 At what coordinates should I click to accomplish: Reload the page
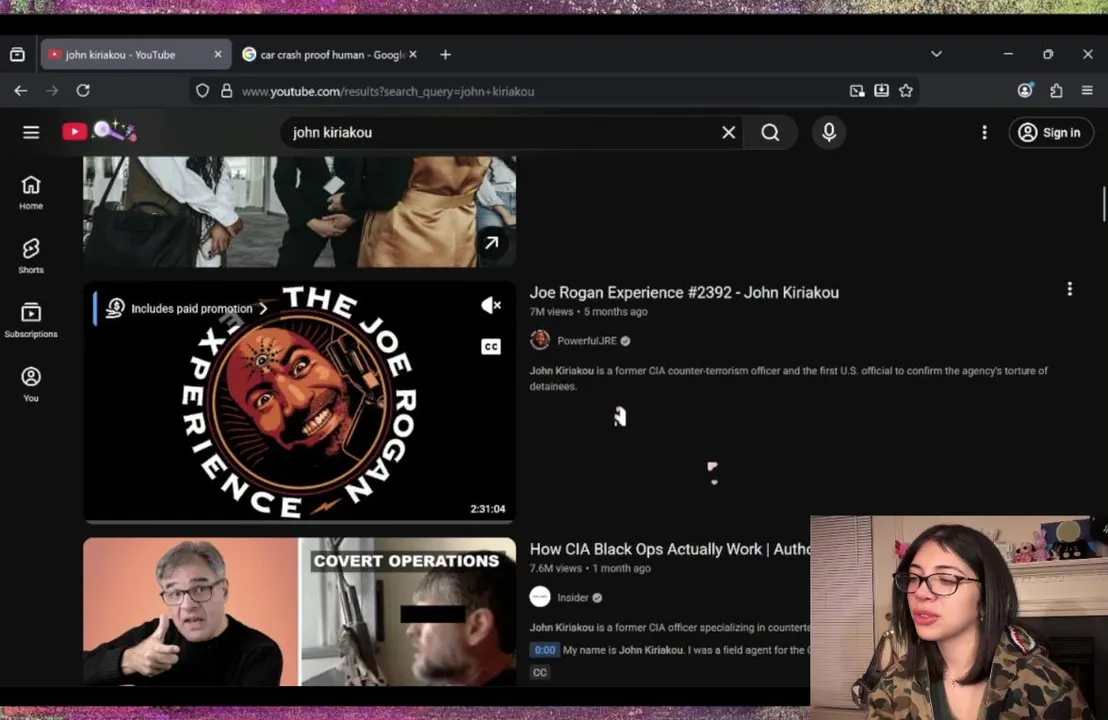tap(83, 90)
